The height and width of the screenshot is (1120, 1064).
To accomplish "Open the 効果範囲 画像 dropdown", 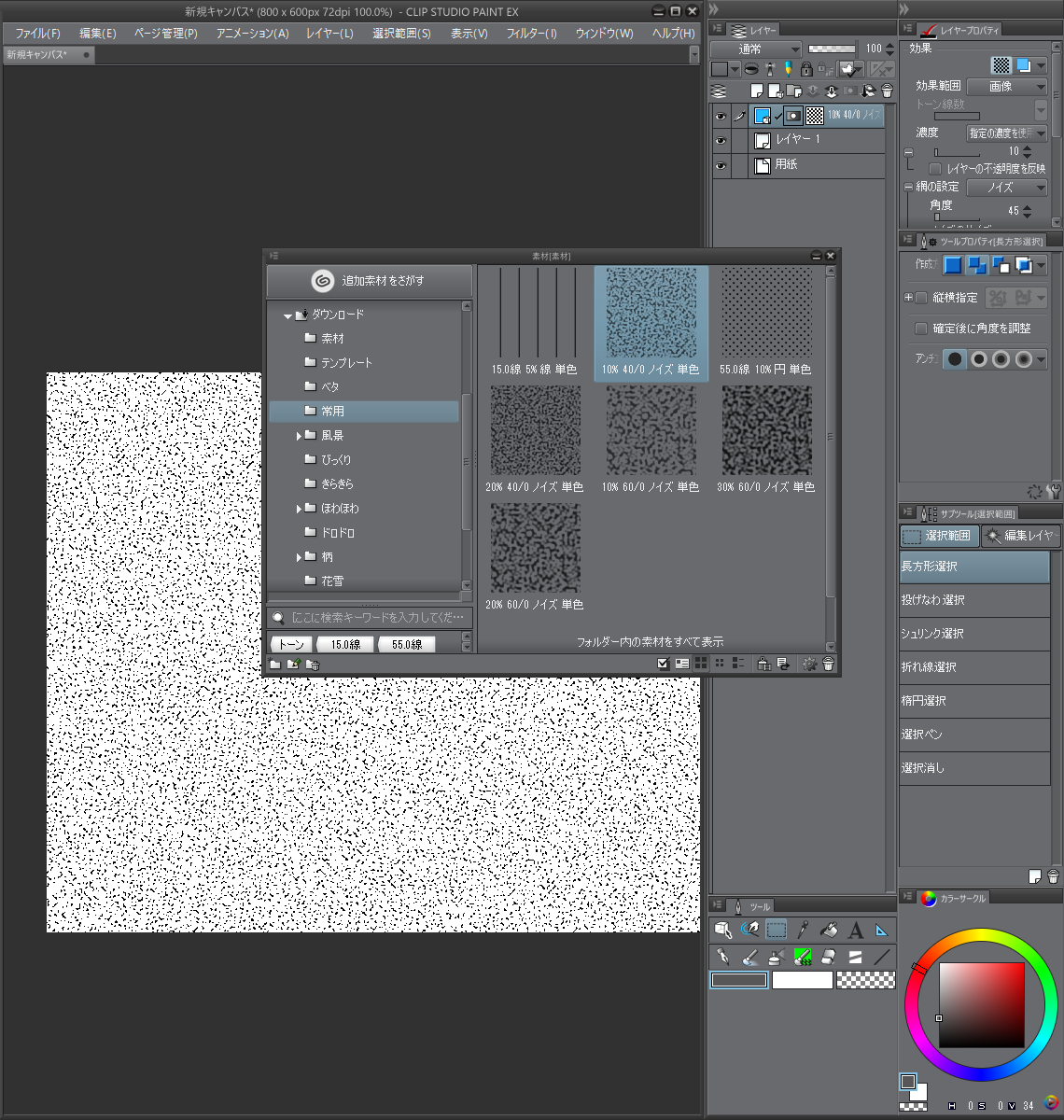I will tap(1007, 86).
